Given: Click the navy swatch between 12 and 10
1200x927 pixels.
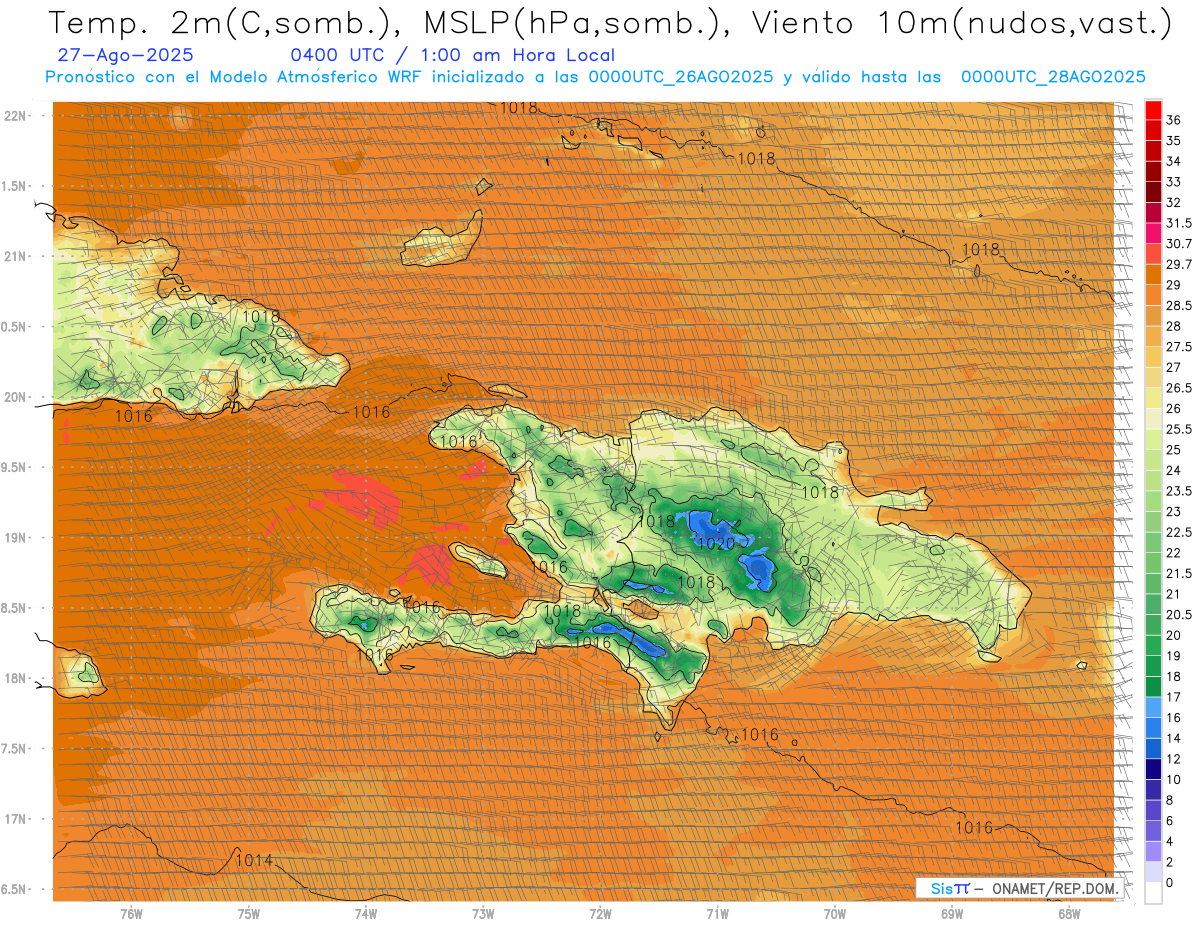Looking at the screenshot, I should (1153, 769).
